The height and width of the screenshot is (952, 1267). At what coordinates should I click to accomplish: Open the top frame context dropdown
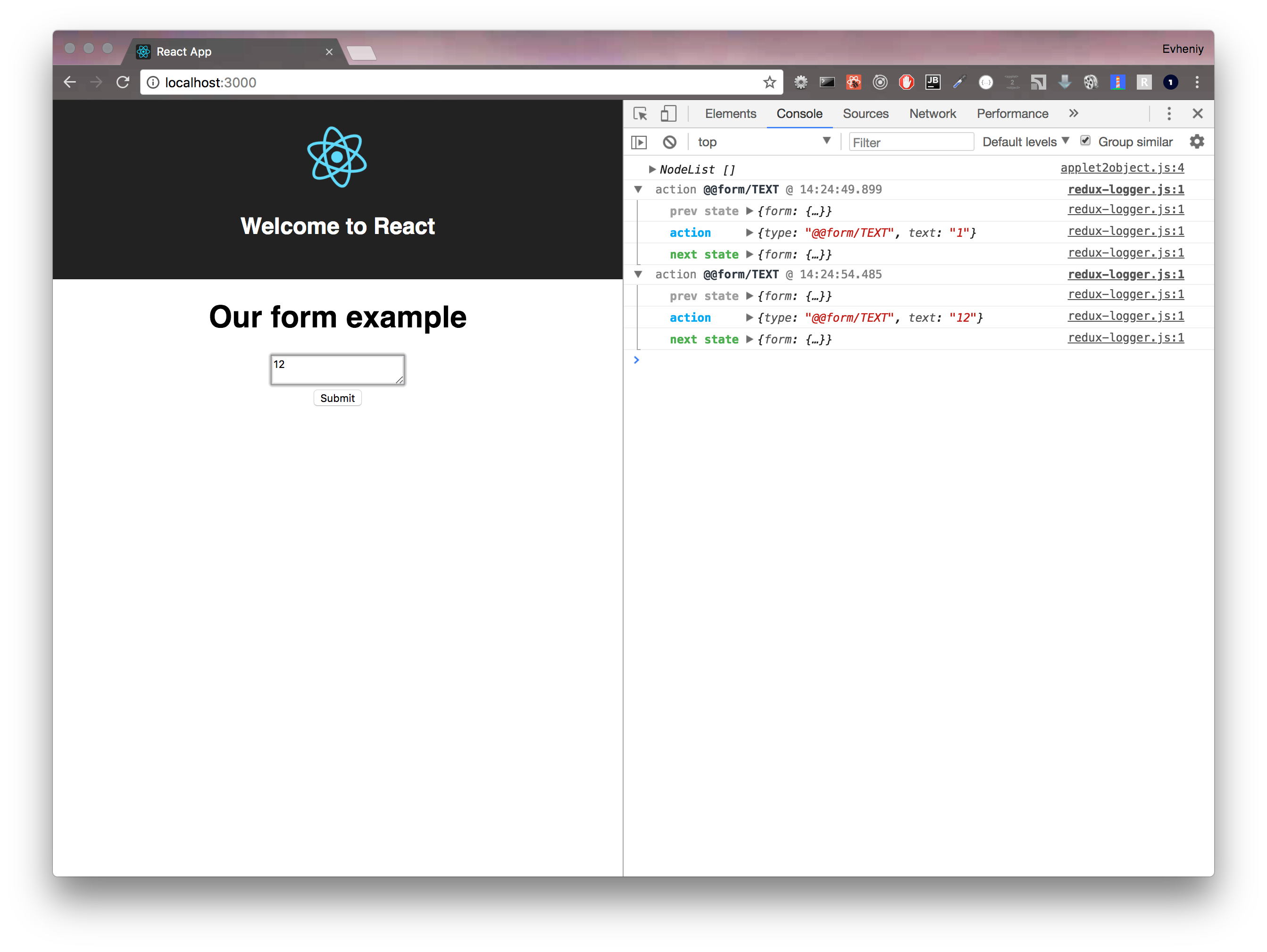pos(765,142)
